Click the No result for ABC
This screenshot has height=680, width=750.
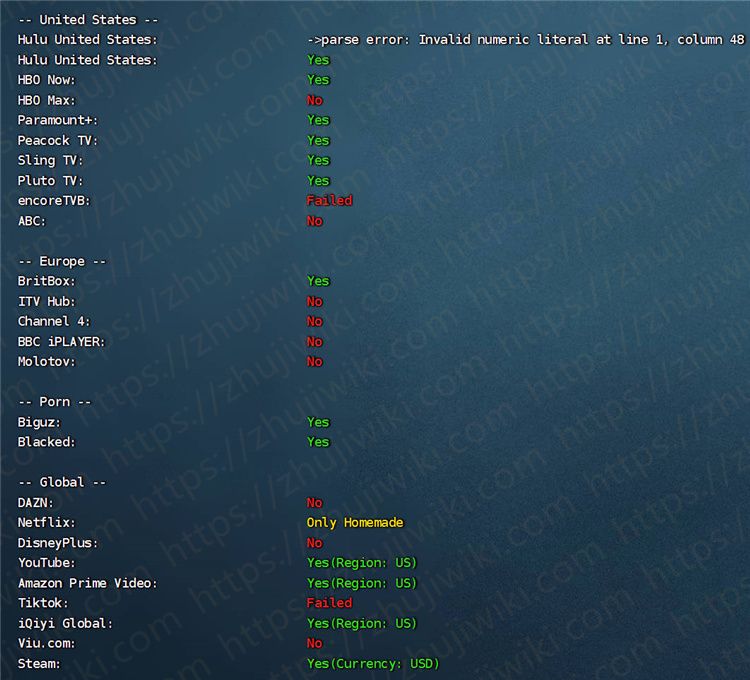[x=315, y=221]
